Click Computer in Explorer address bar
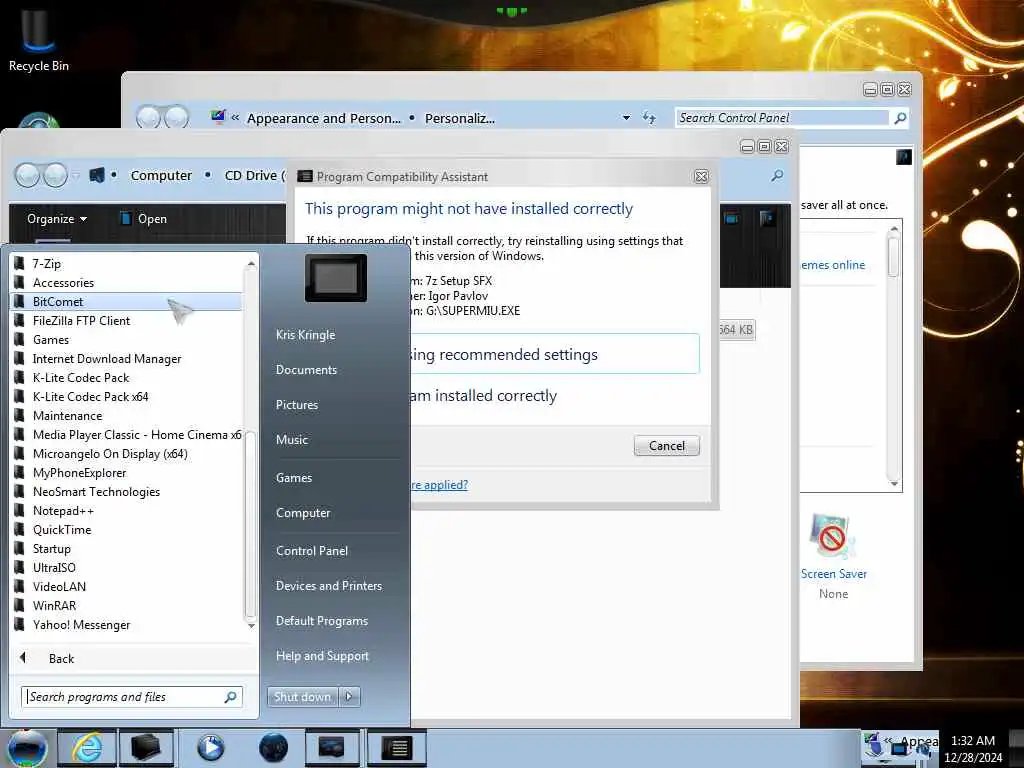1024x768 pixels. point(161,176)
